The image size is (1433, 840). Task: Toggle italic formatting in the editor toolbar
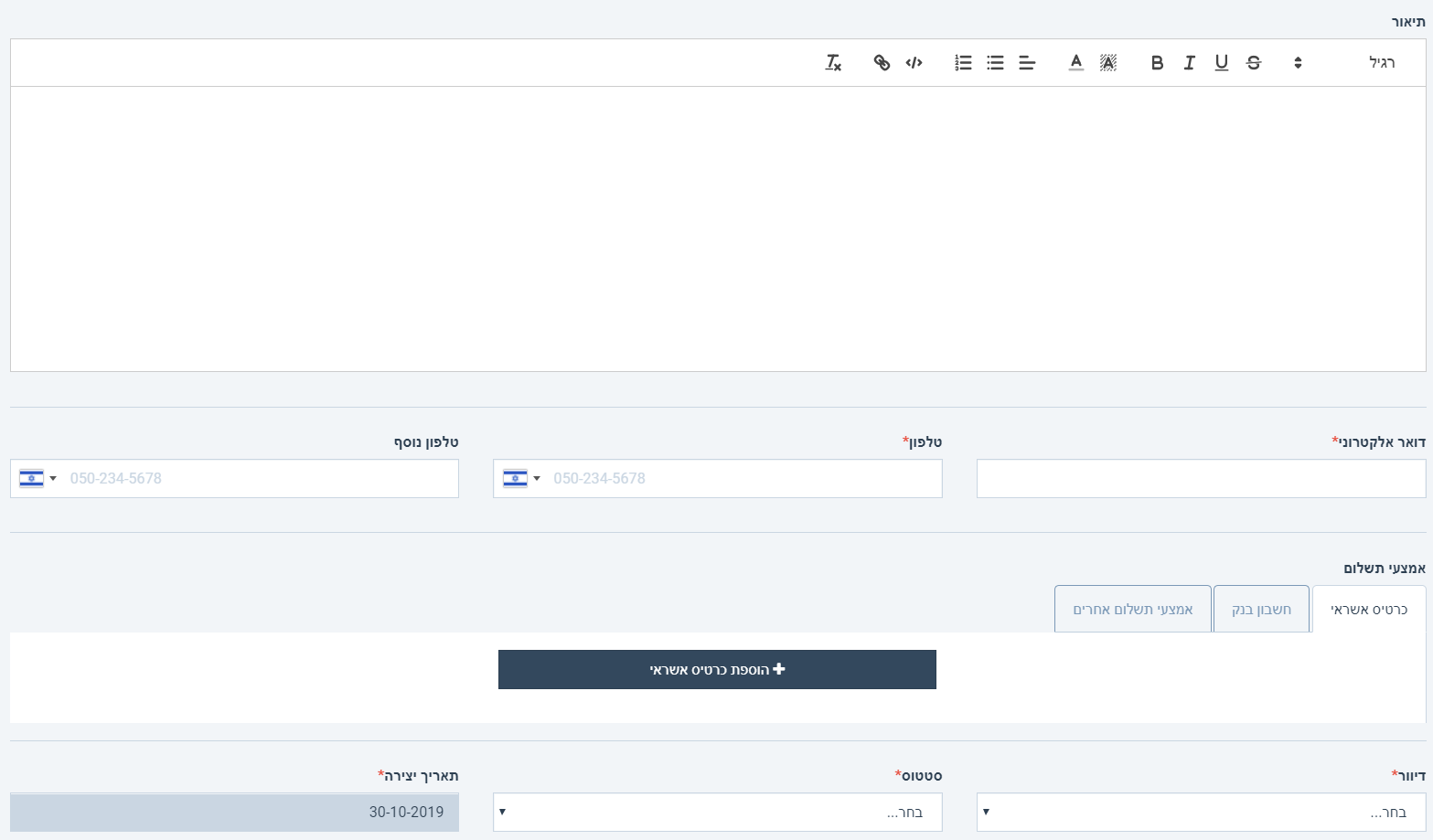[x=1189, y=63]
